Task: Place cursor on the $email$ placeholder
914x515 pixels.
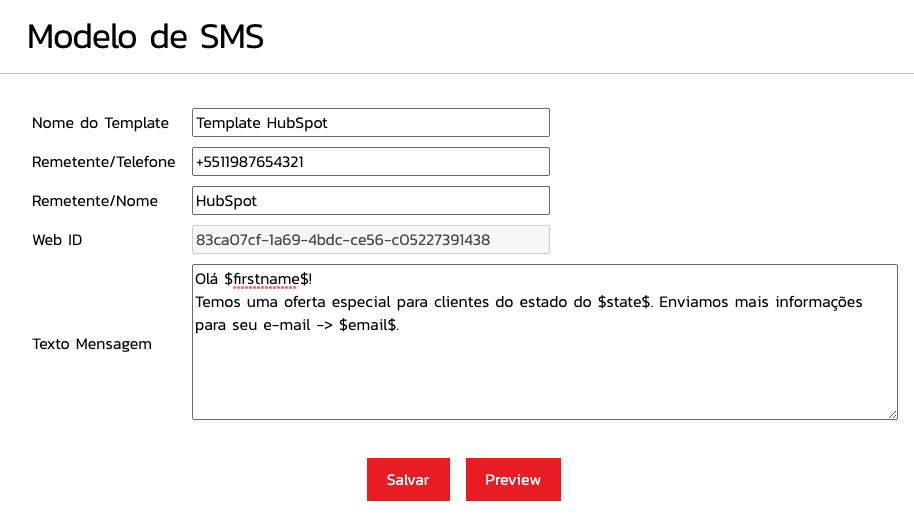Action: pyautogui.click(x=369, y=325)
